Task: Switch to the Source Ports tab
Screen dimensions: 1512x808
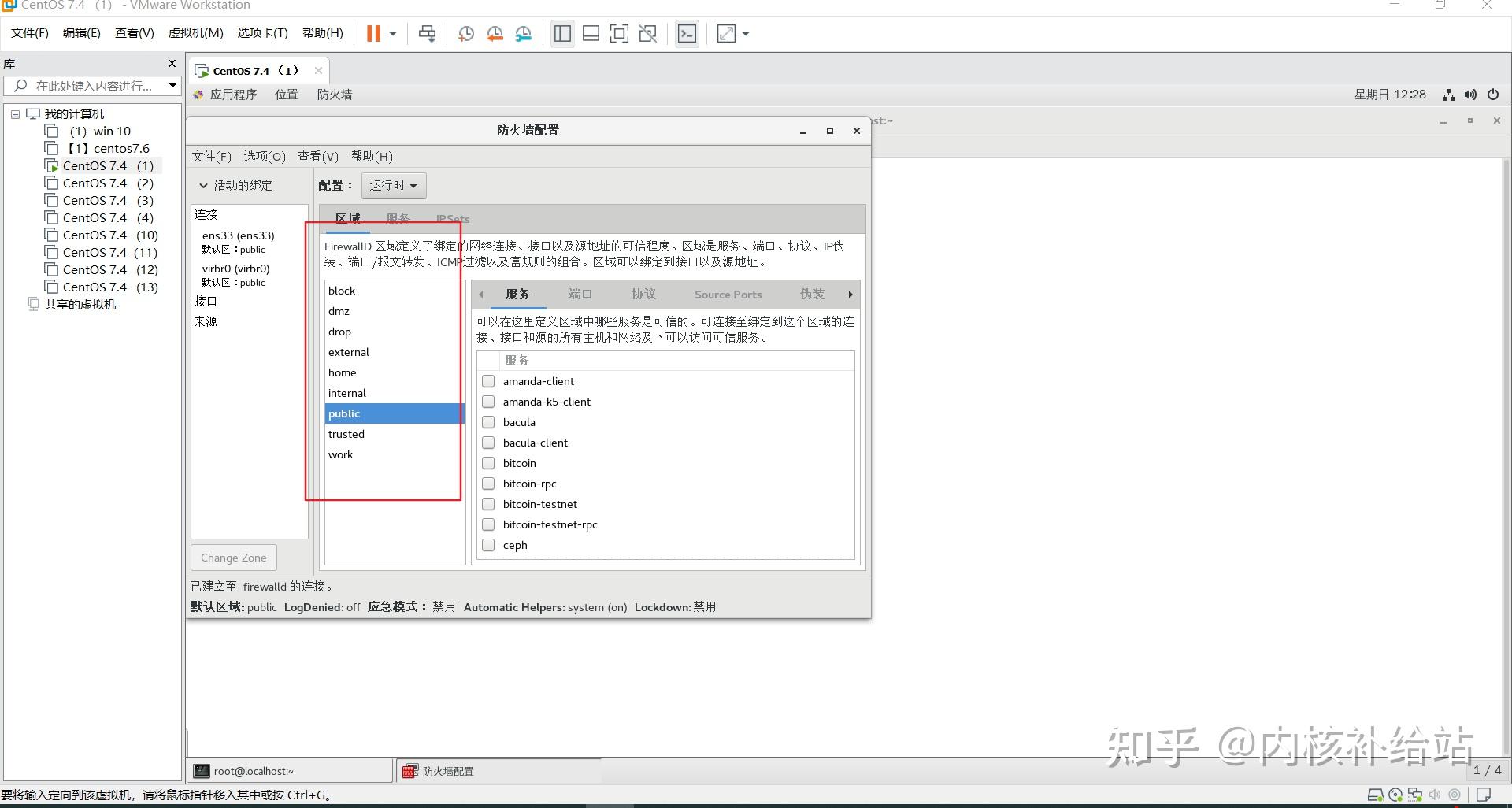Action: click(x=728, y=294)
